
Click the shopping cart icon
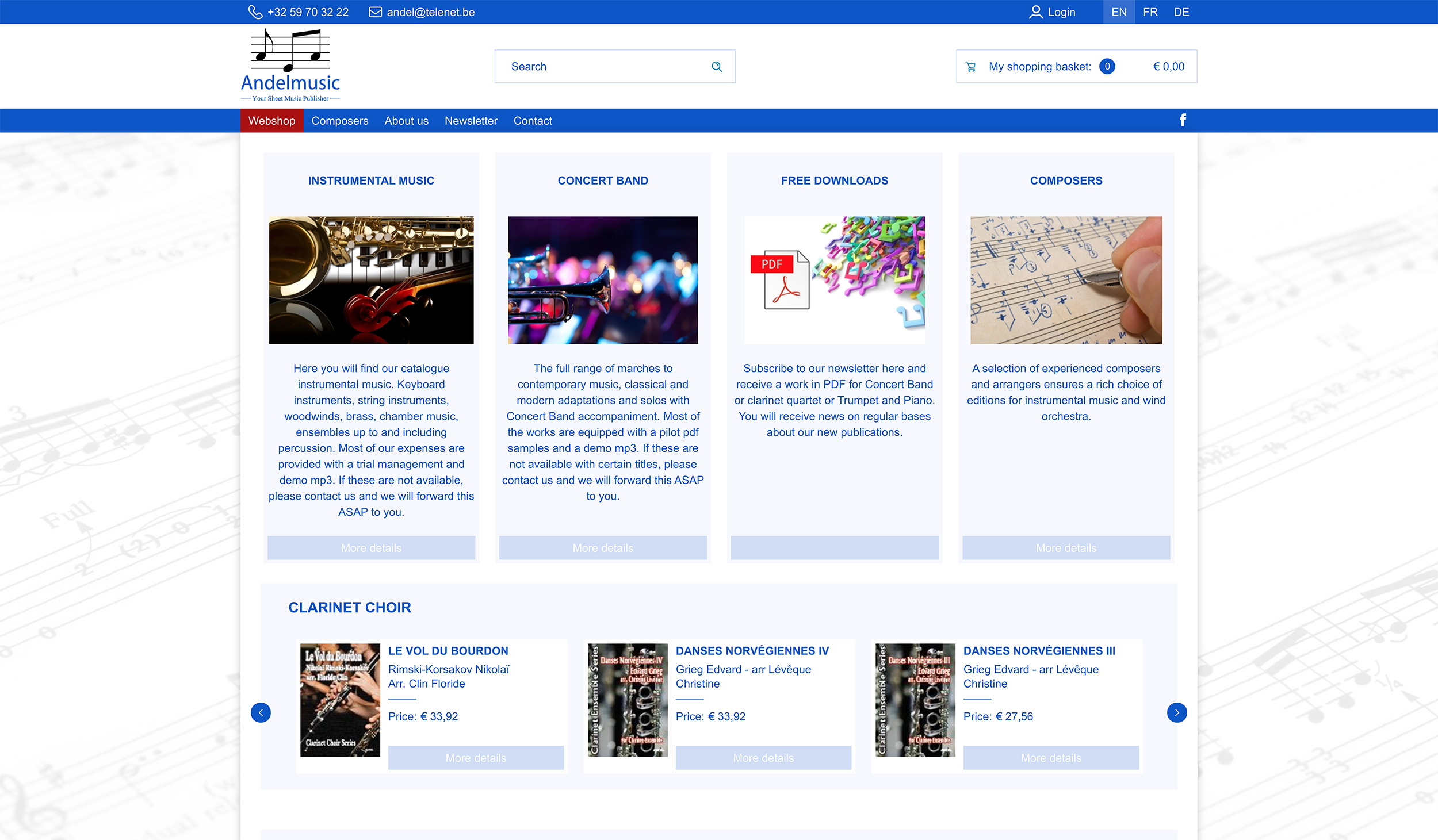(971, 67)
